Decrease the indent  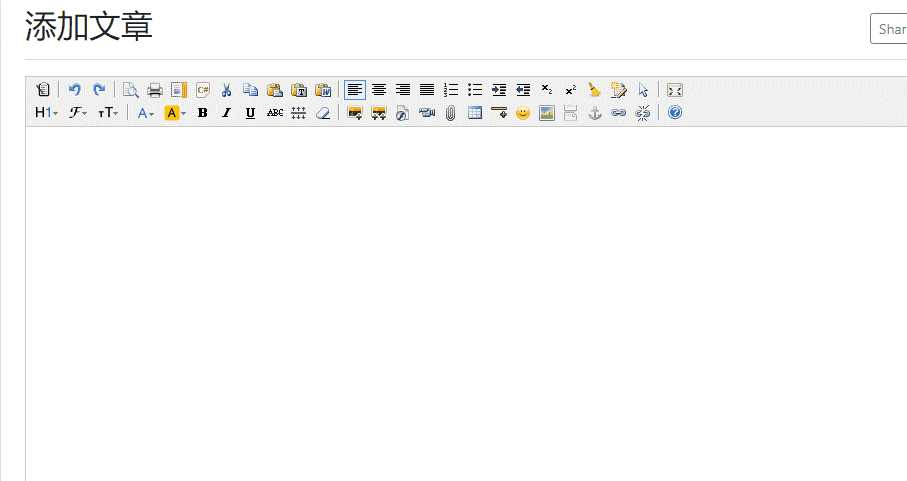pos(523,90)
